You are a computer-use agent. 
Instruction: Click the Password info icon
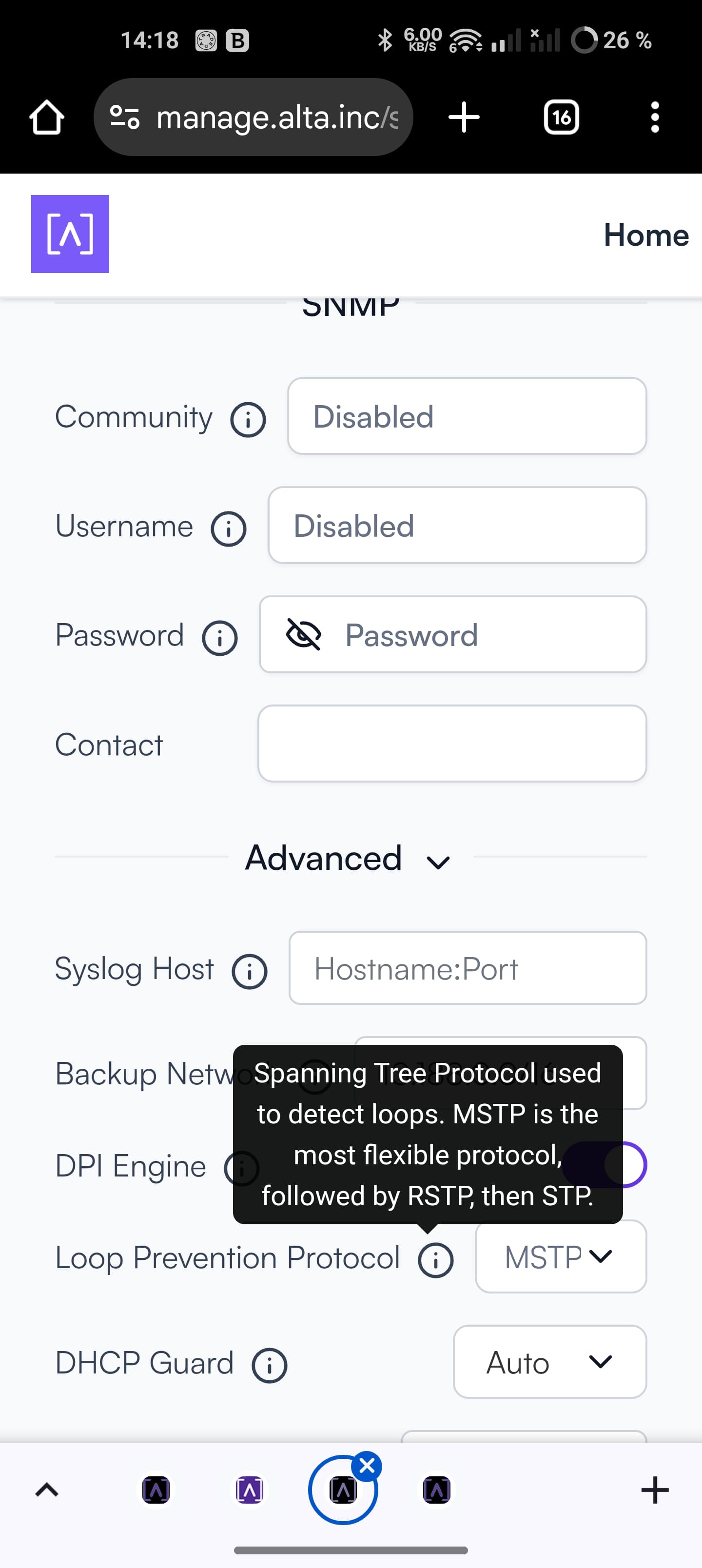point(220,638)
